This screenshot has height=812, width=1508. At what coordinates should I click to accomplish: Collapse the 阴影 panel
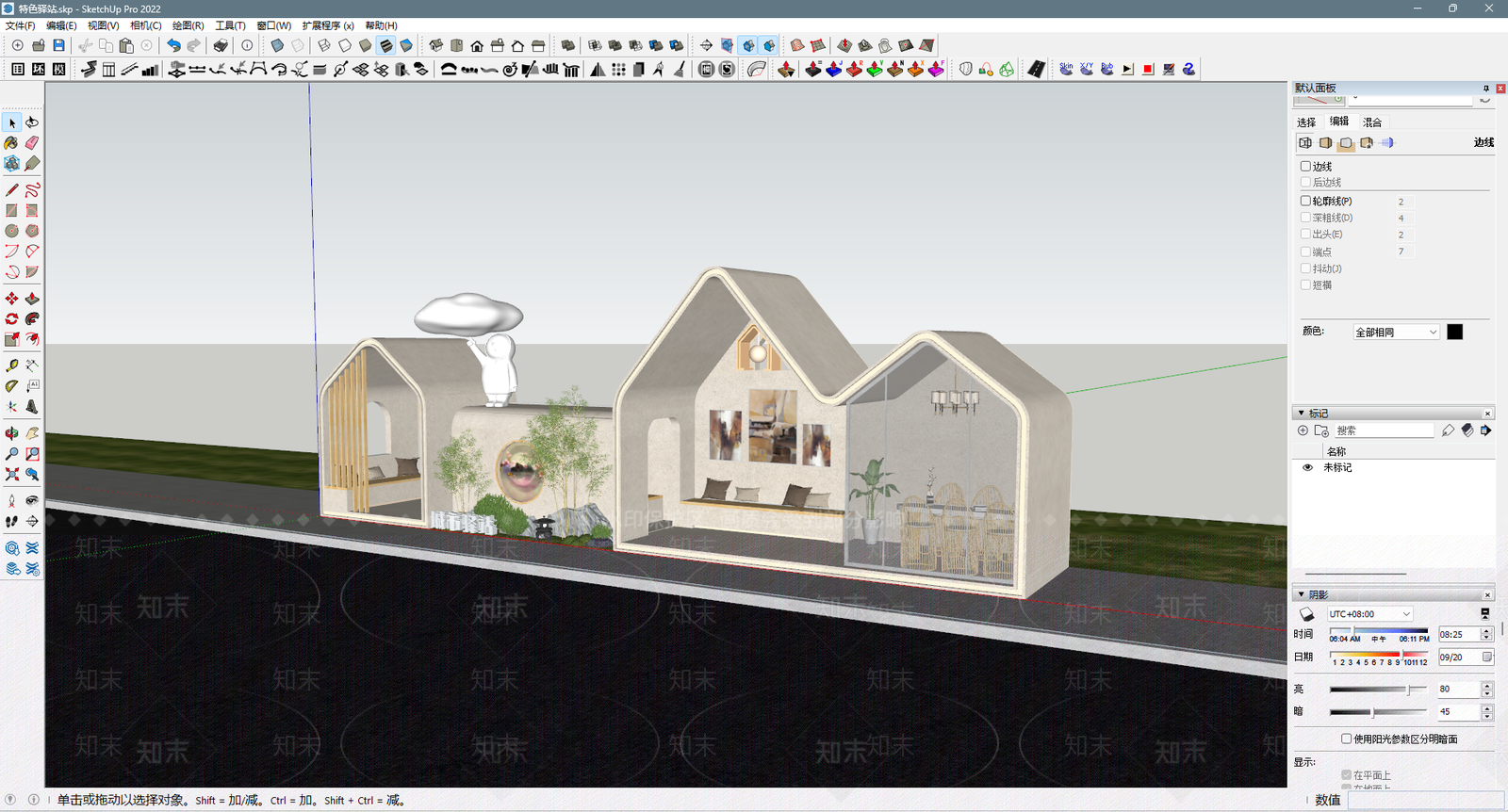(x=1302, y=594)
